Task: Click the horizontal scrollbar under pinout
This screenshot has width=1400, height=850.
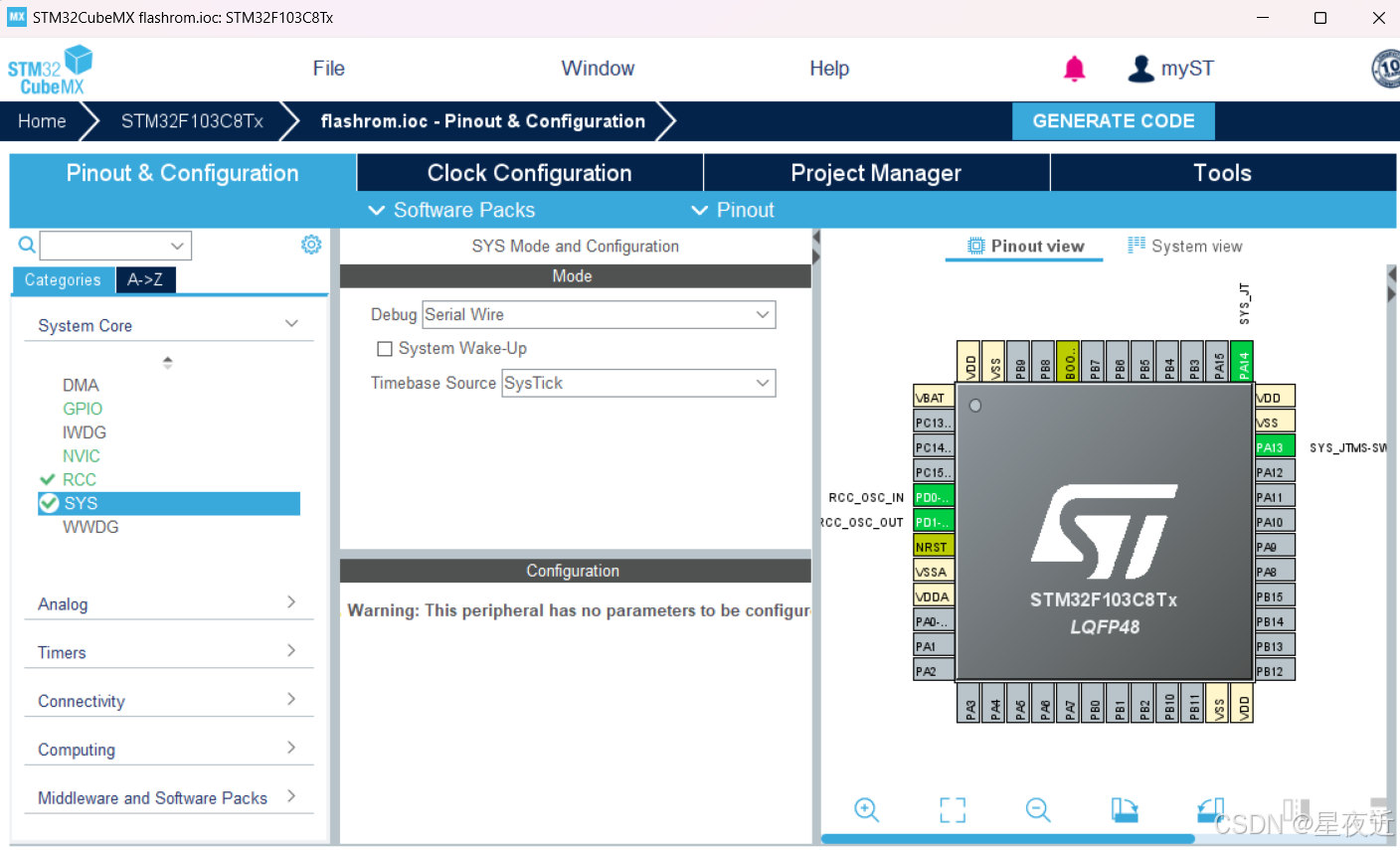Action: point(1007,839)
